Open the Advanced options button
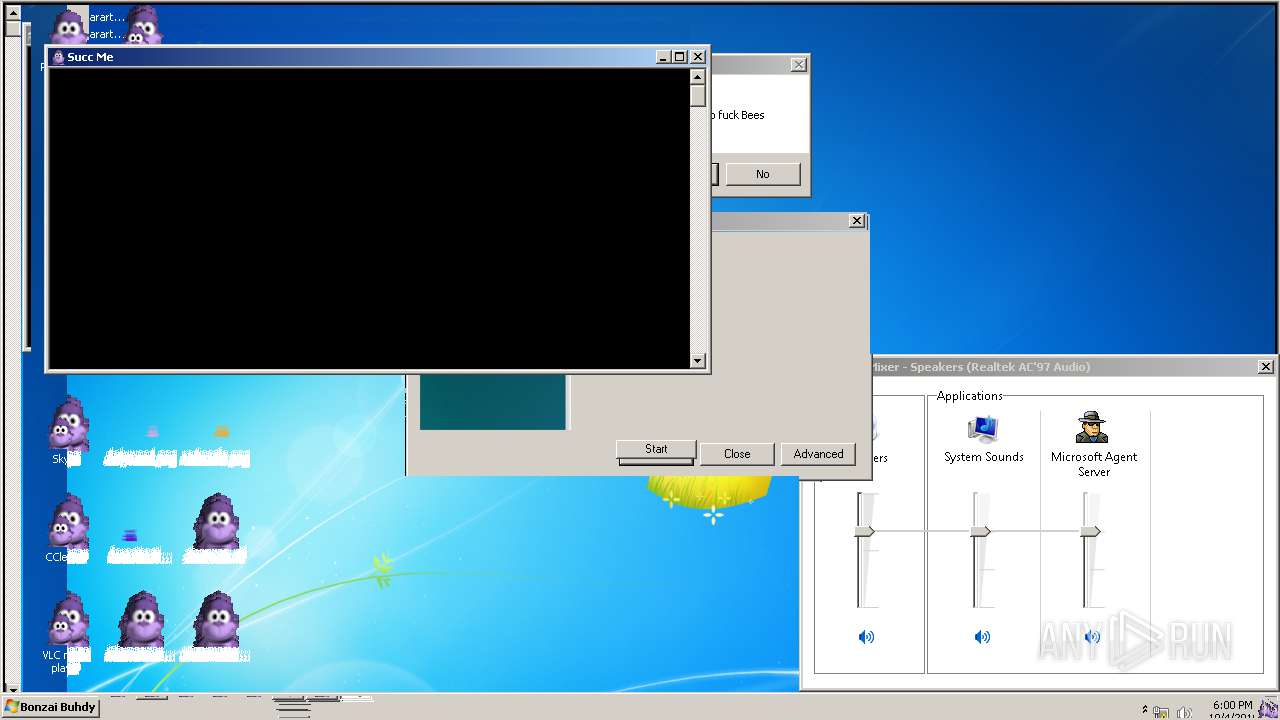Image resolution: width=1280 pixels, height=720 pixels. 818,454
